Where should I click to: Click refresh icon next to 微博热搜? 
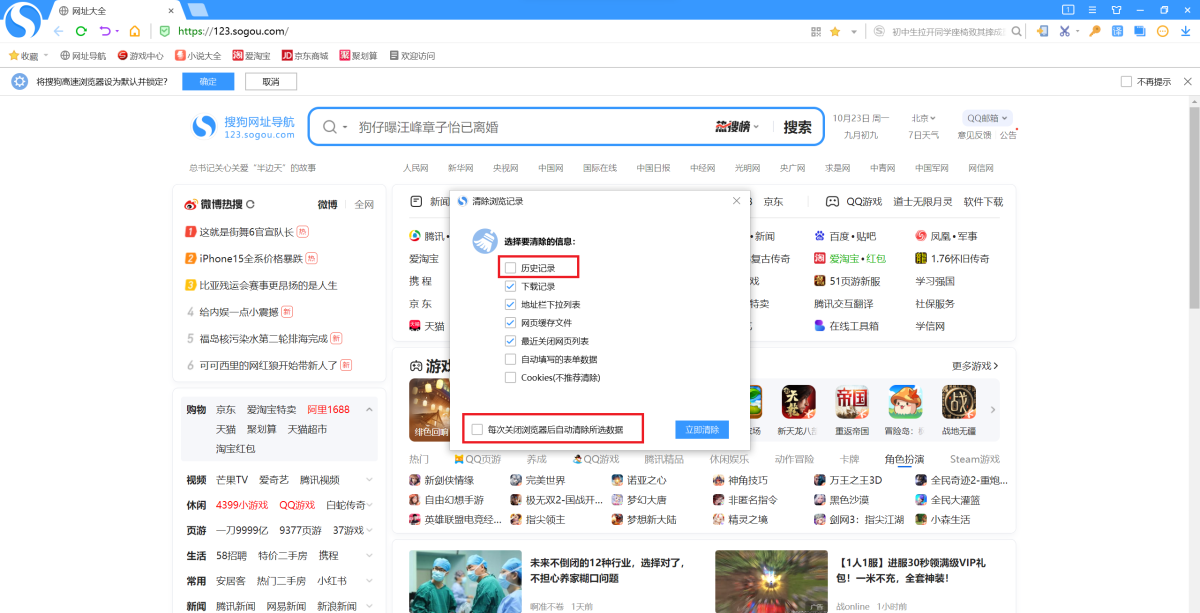pyautogui.click(x=250, y=204)
